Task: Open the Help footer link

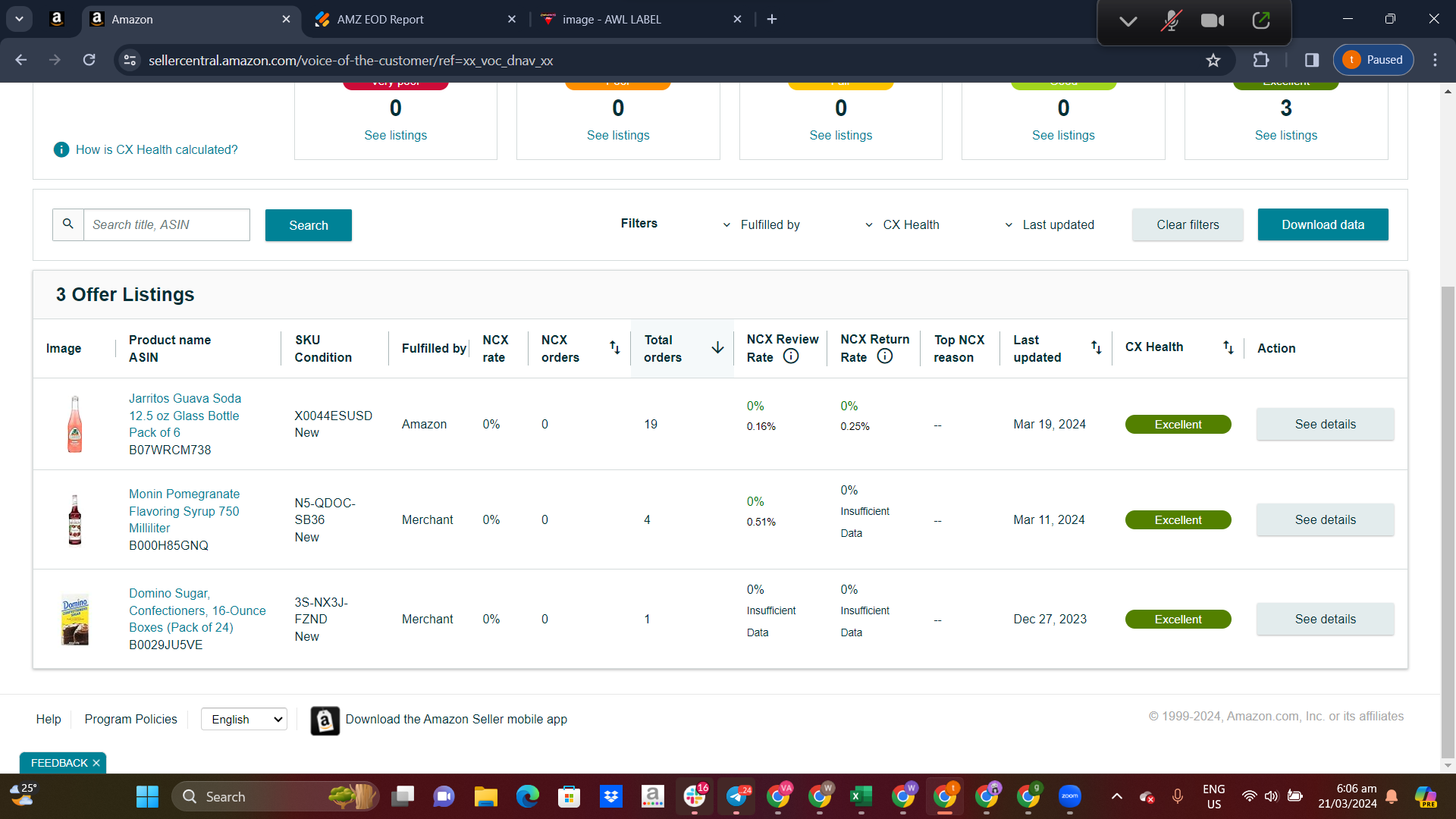Action: pos(49,719)
